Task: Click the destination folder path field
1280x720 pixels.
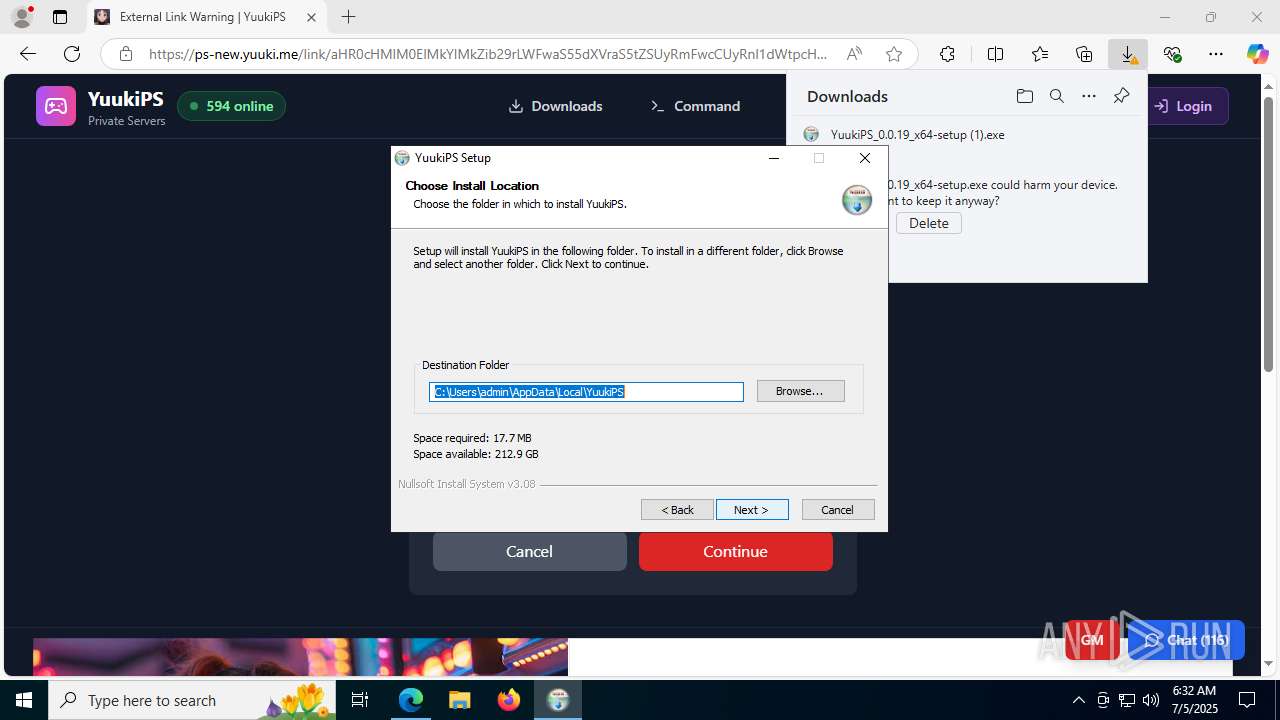Action: pyautogui.click(x=586, y=392)
